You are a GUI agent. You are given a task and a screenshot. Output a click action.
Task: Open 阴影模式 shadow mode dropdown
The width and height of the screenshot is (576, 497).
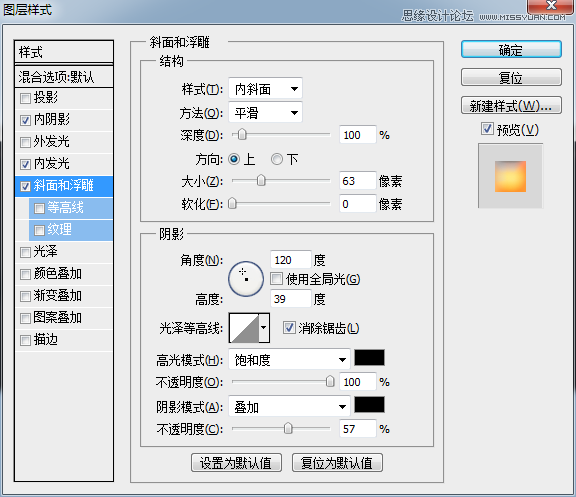[289, 406]
